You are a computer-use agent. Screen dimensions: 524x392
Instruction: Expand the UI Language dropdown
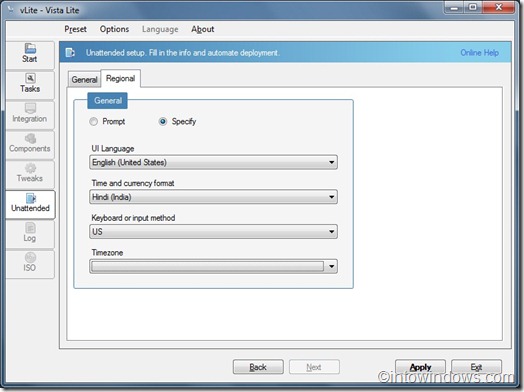tap(213, 162)
